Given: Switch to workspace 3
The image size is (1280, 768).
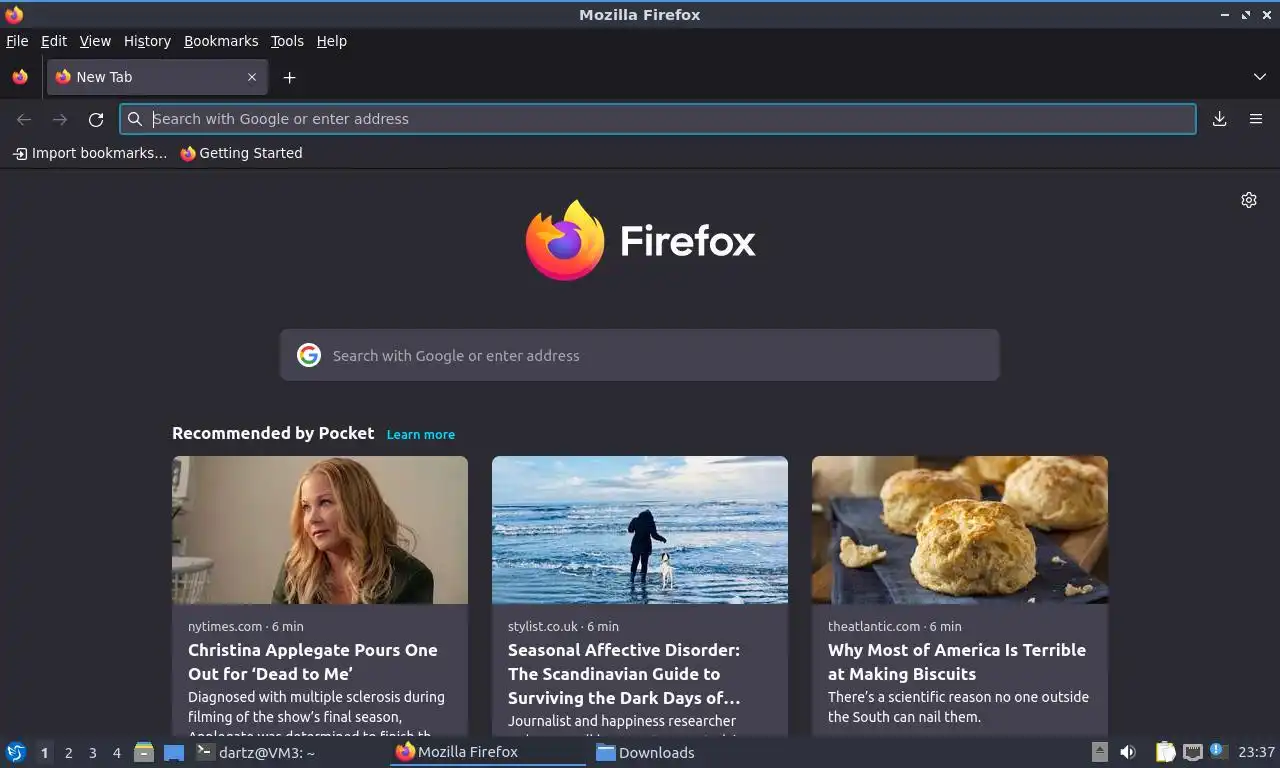Looking at the screenshot, I should (92, 753).
